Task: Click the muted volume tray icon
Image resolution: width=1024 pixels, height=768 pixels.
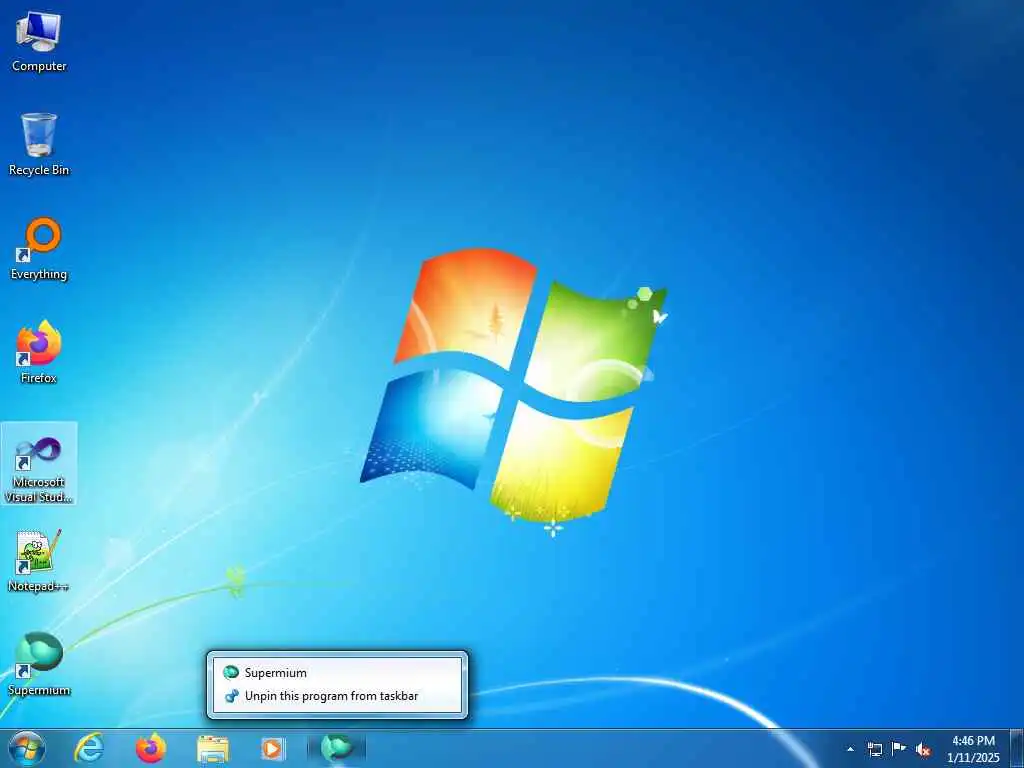Action: (x=923, y=750)
